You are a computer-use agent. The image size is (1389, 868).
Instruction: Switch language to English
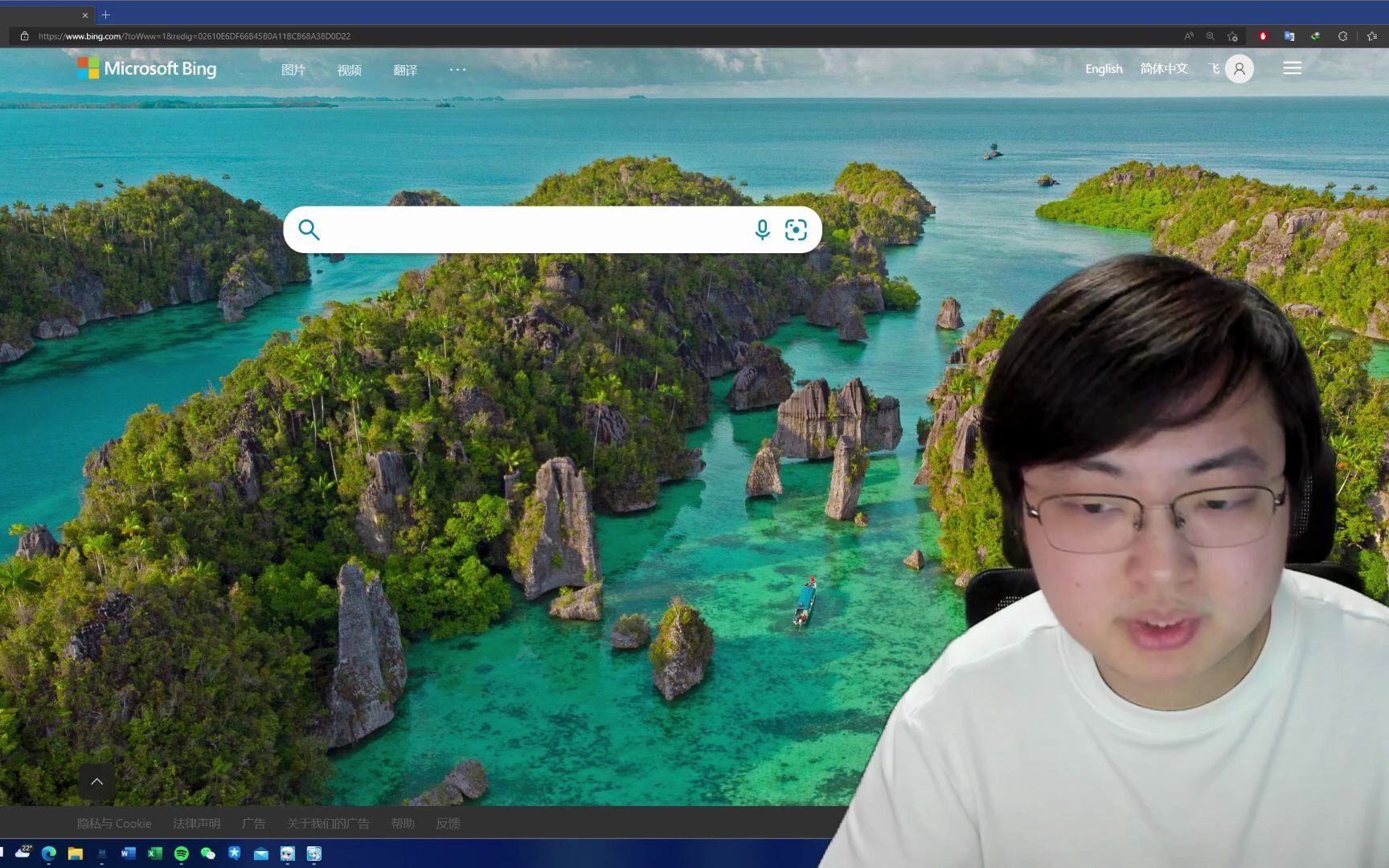(x=1103, y=69)
